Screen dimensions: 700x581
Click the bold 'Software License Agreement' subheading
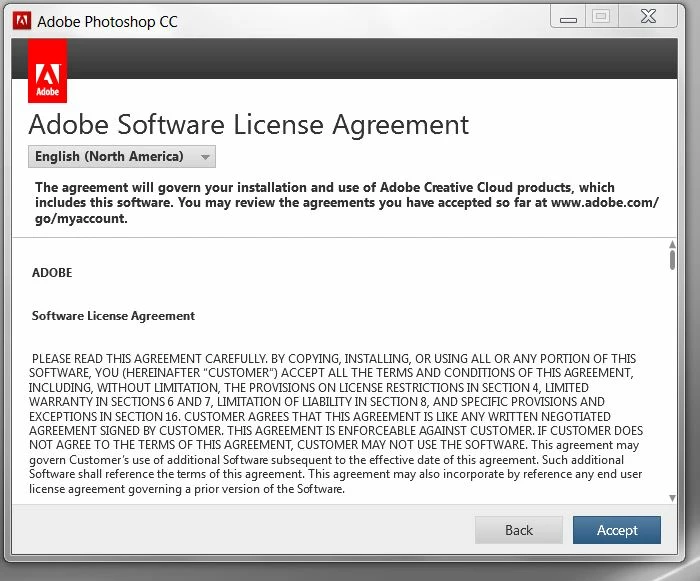(113, 316)
